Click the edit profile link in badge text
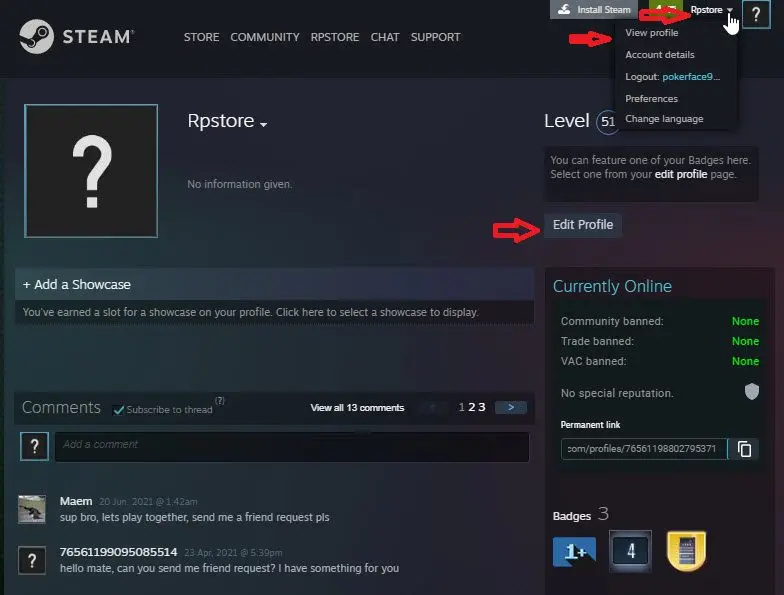This screenshot has width=784, height=595. [680, 174]
